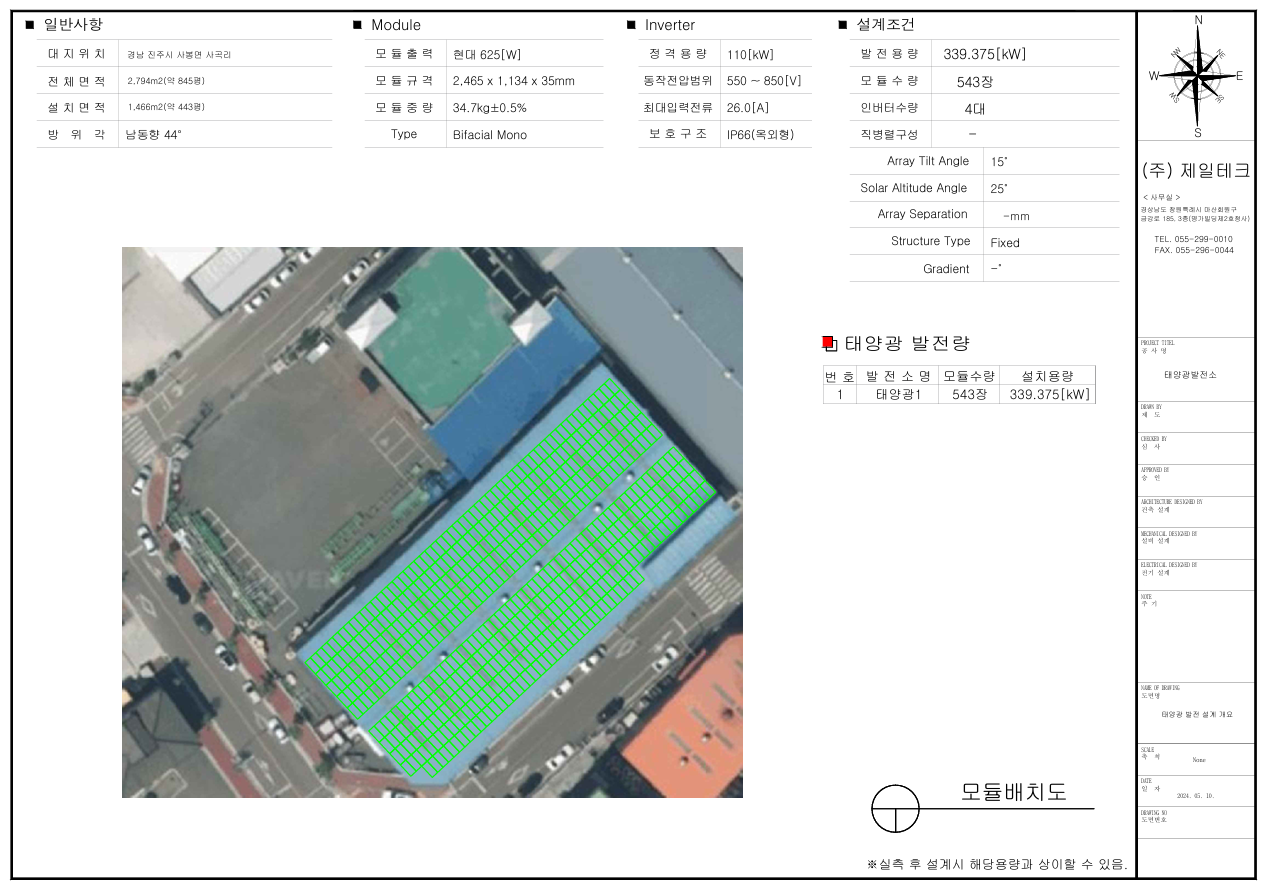1270x893 pixels.
Task: Click the 남동향 44° azimuth value
Action: pos(153,134)
